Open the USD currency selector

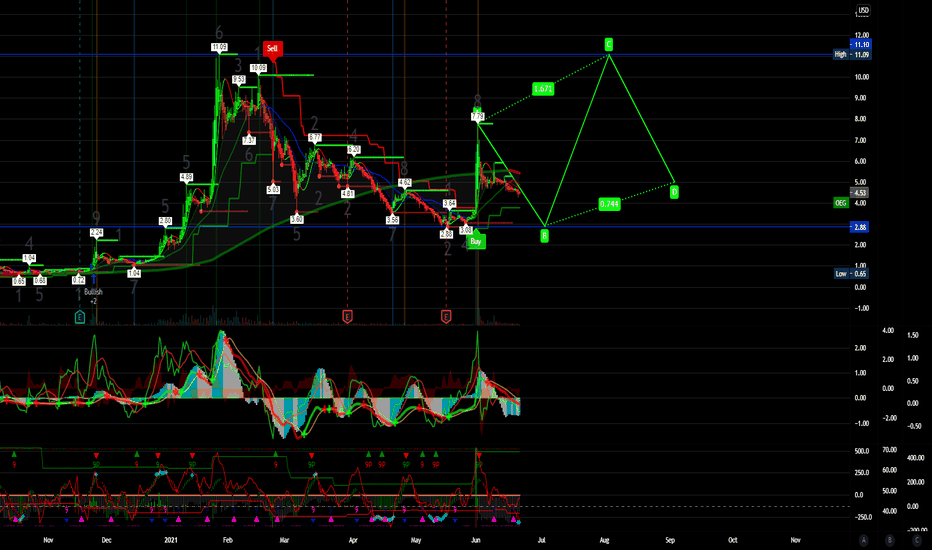pyautogui.click(x=862, y=10)
